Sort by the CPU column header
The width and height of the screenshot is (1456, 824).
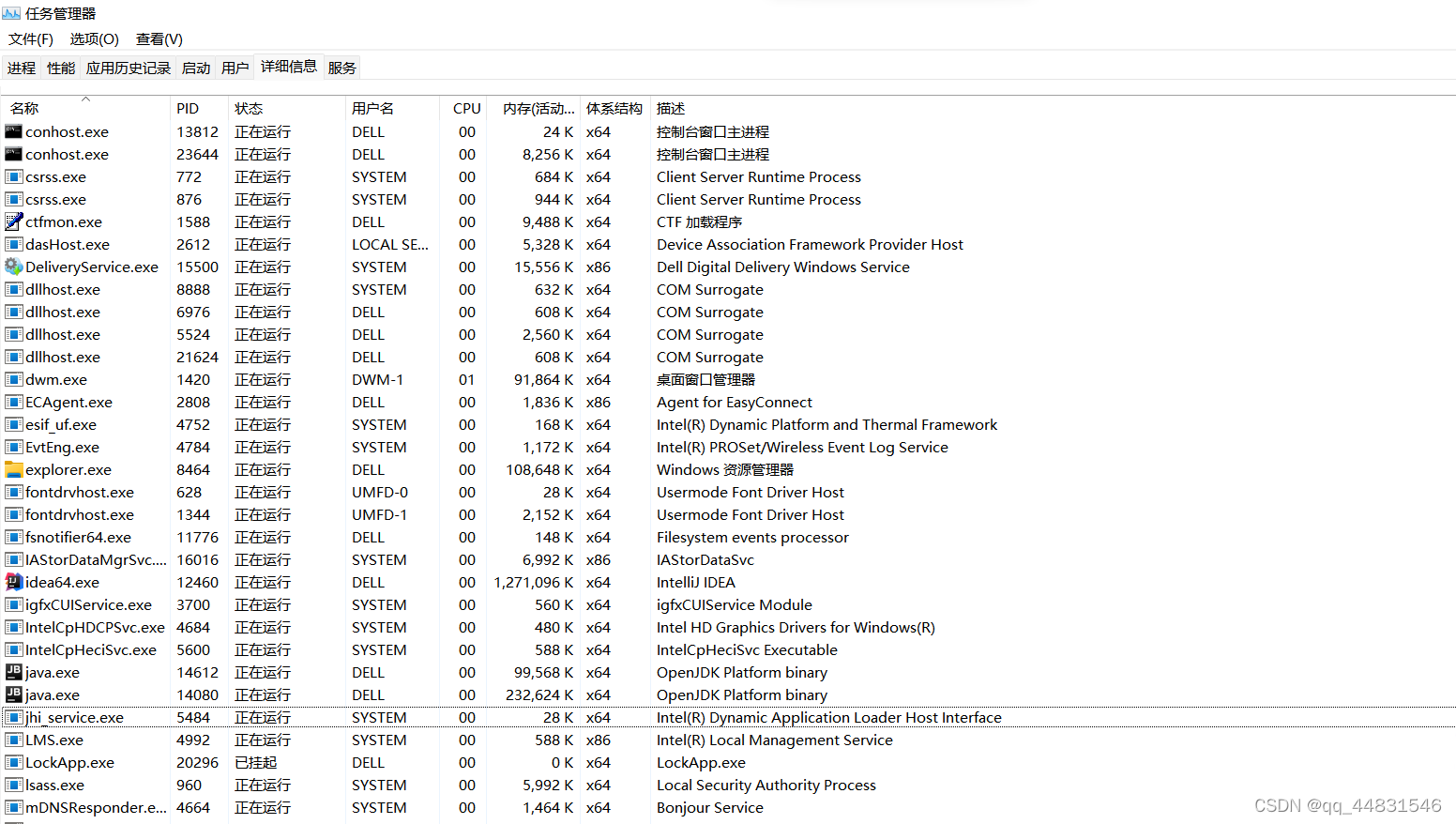click(x=463, y=108)
